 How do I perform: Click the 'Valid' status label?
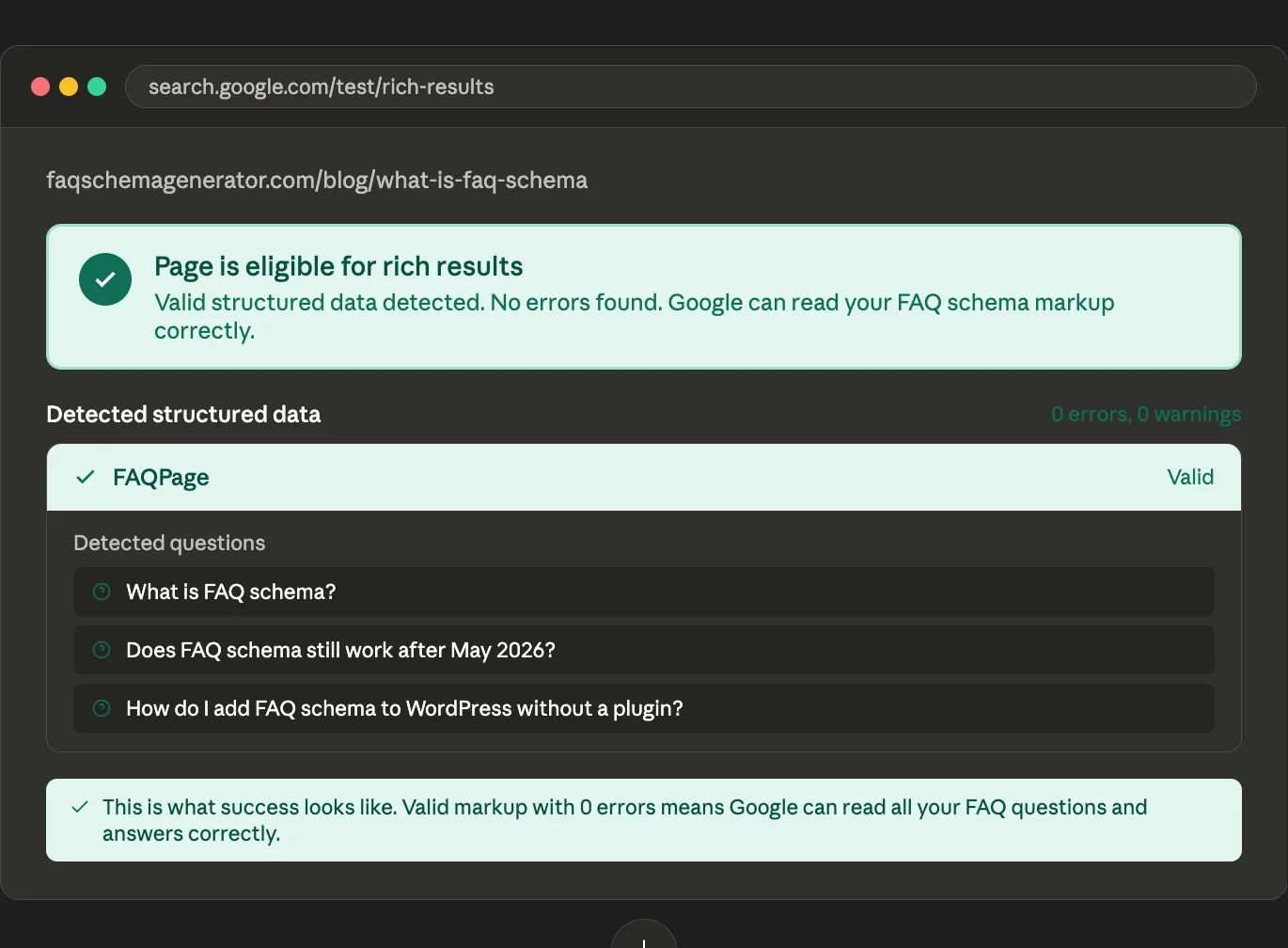coord(1190,477)
